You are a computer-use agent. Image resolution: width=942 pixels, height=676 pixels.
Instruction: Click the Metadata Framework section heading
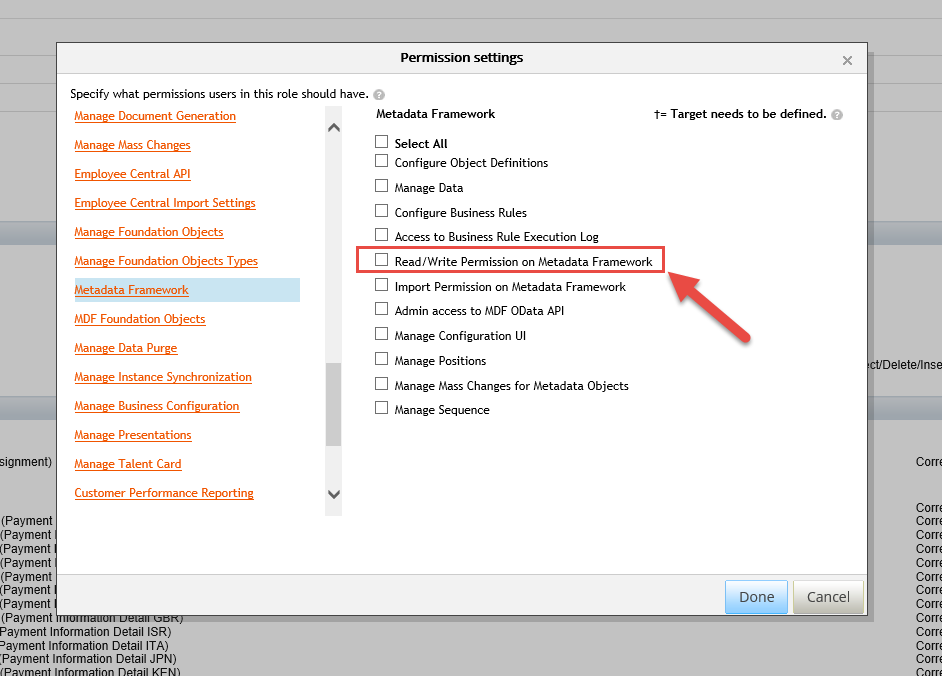point(436,114)
